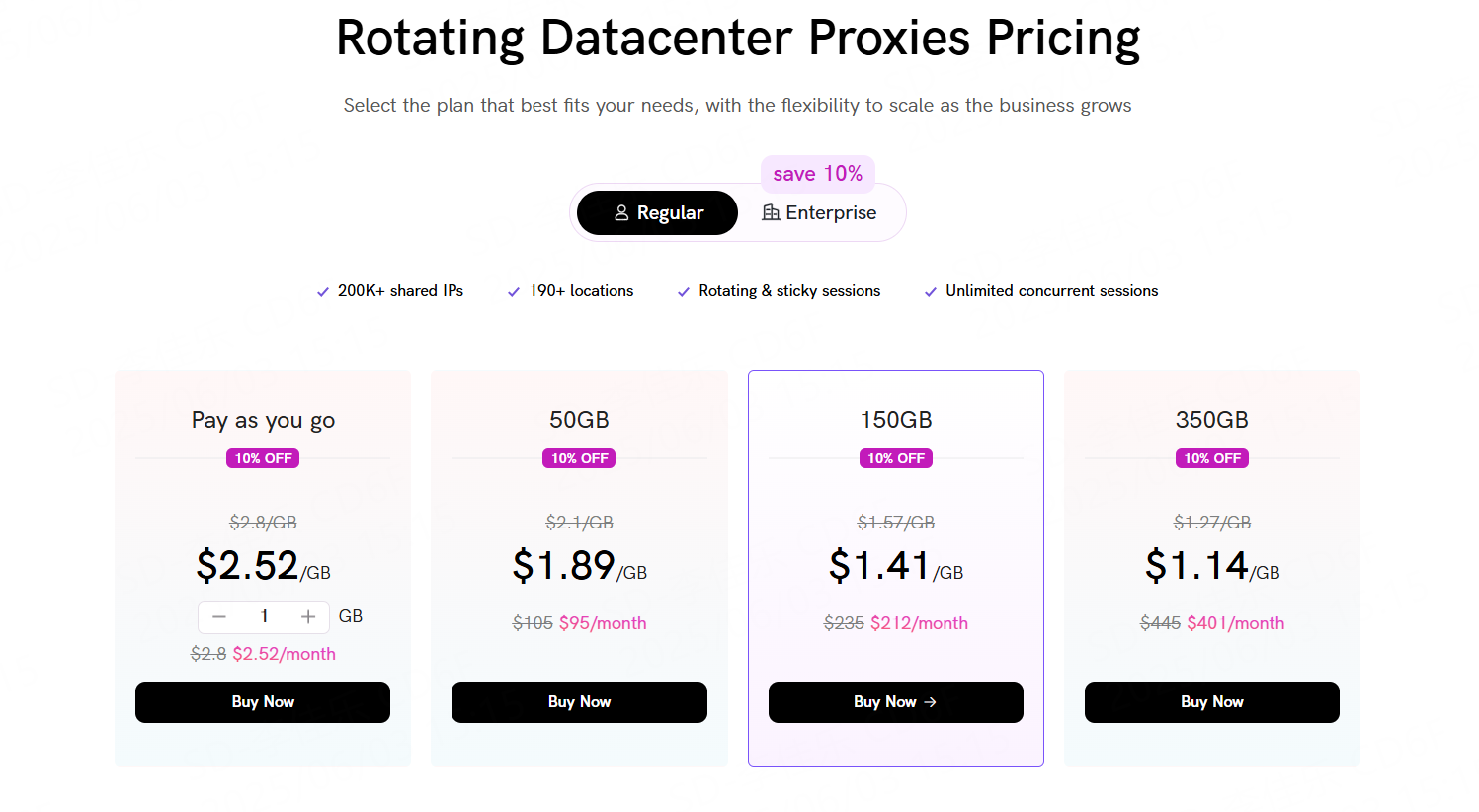This screenshot has width=1479, height=812.
Task: Decrease GB quantity with the minus icon
Action: (219, 616)
